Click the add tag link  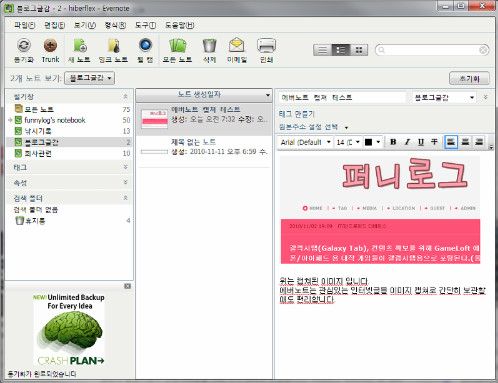tap(296, 114)
